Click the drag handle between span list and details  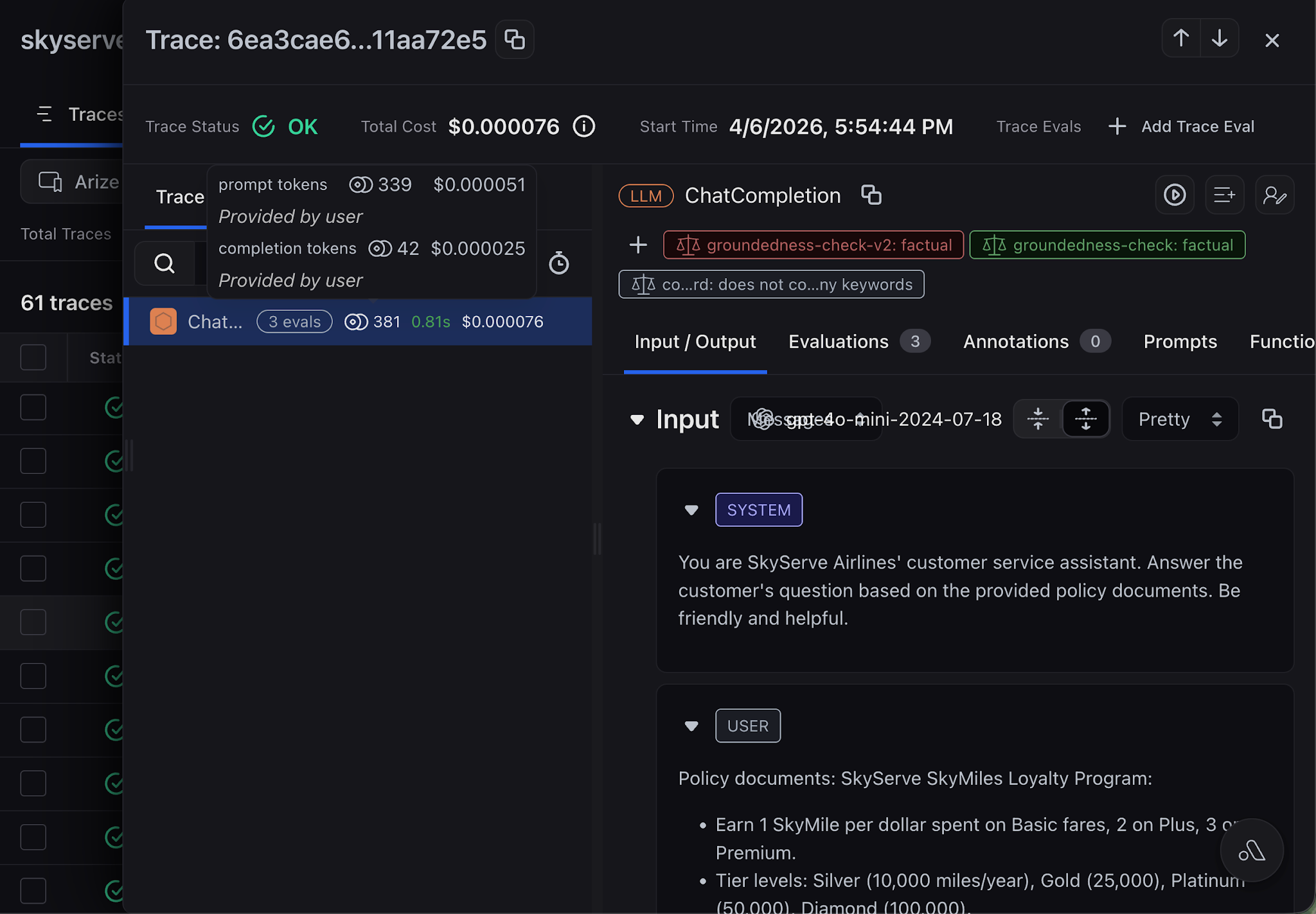coord(598,538)
